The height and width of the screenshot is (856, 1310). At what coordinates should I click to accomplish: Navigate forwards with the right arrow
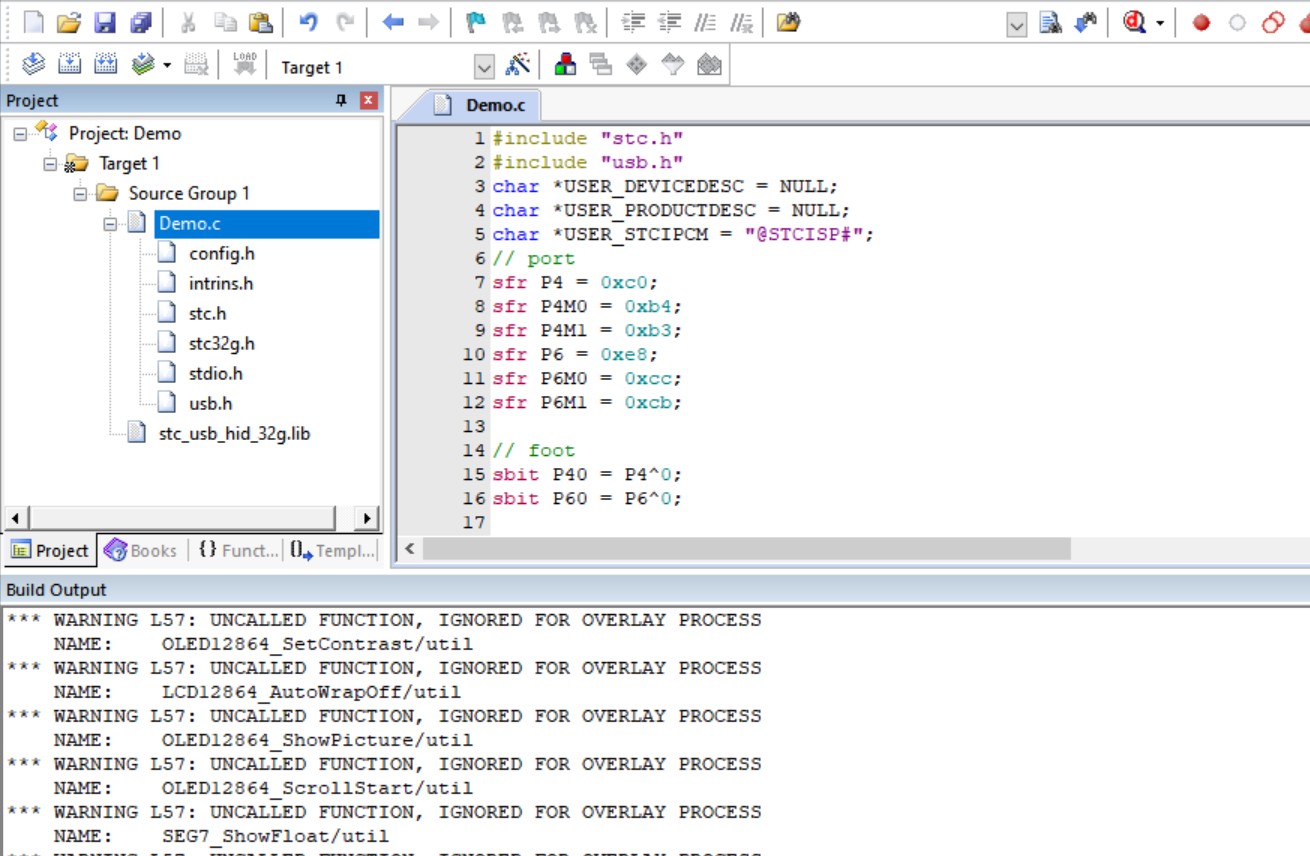point(428,22)
